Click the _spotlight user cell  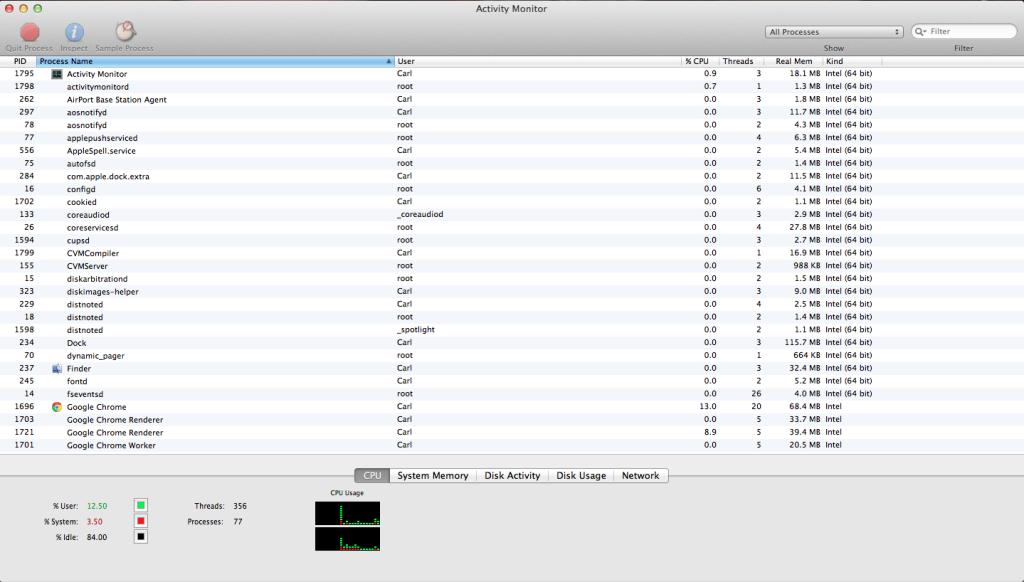point(415,330)
